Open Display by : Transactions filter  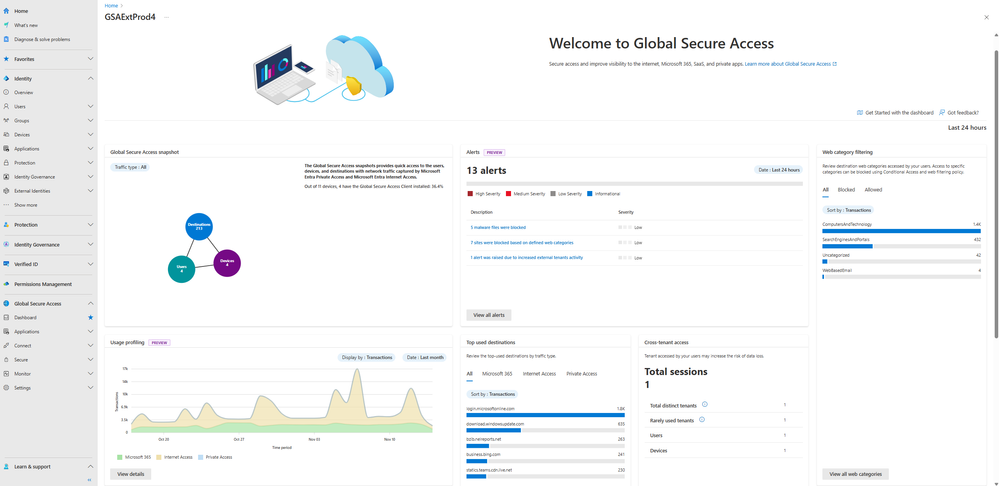(x=366, y=357)
